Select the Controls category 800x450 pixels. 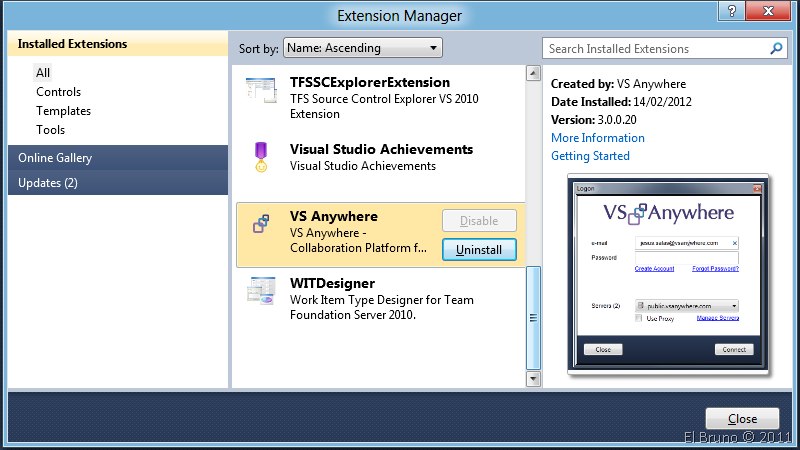[58, 92]
